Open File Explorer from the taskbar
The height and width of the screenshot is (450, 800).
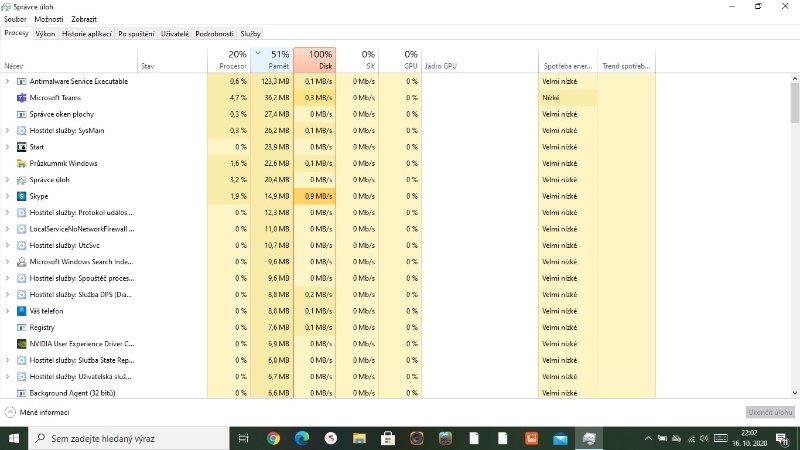click(x=359, y=438)
